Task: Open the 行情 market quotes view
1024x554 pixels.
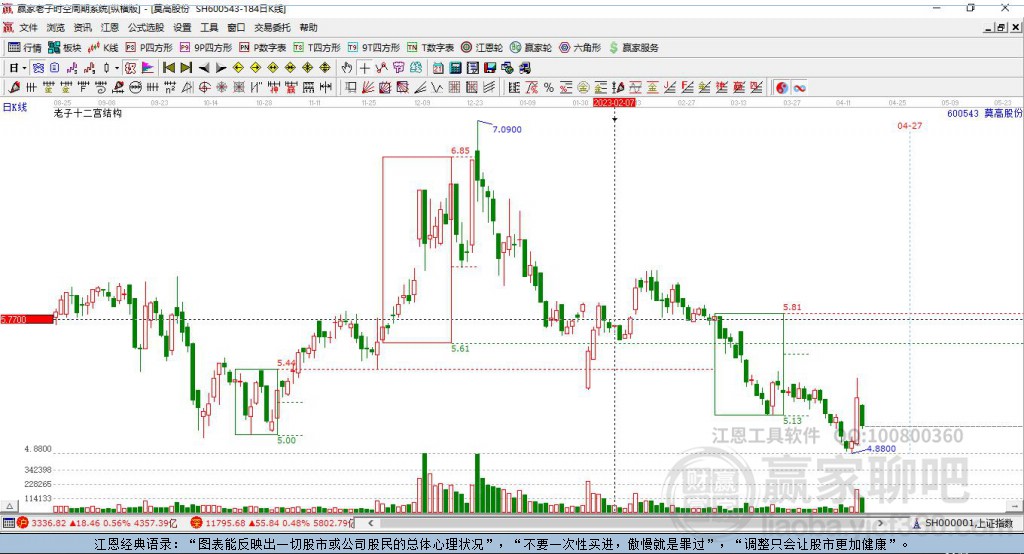Action: click(24, 48)
